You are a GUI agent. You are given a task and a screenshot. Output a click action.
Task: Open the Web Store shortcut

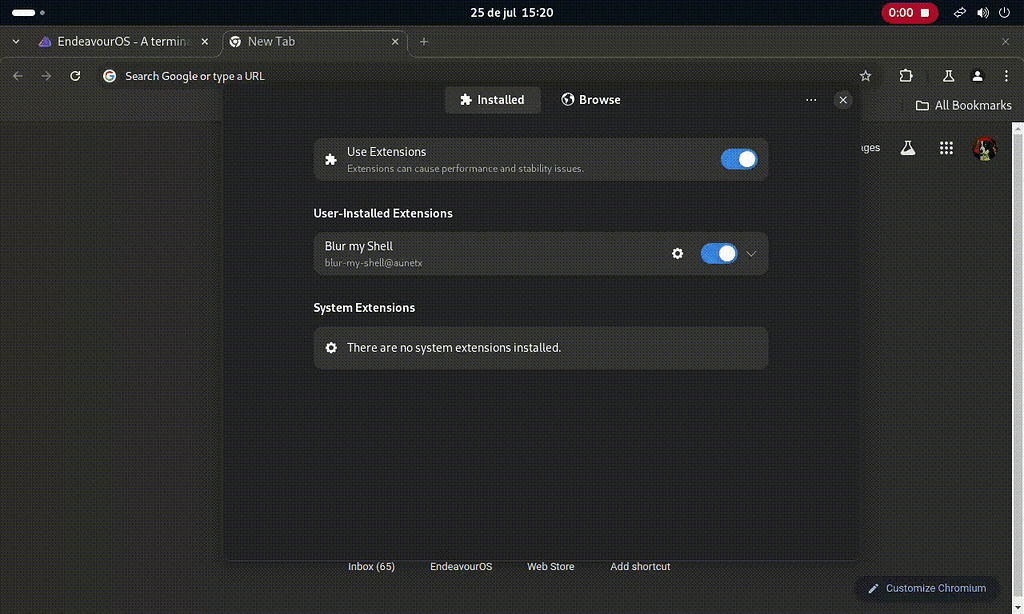pos(550,566)
